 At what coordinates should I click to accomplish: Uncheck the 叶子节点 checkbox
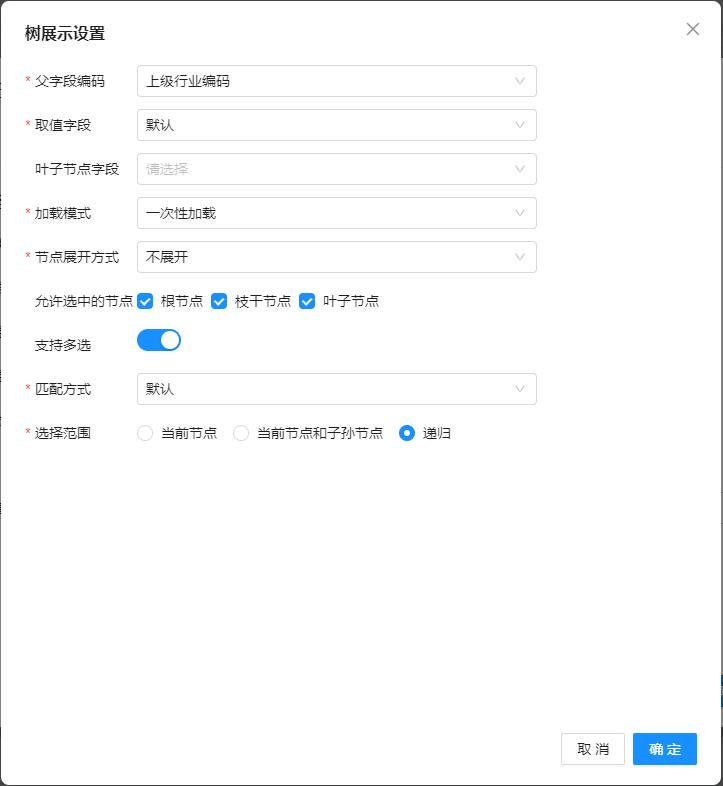coord(307,301)
